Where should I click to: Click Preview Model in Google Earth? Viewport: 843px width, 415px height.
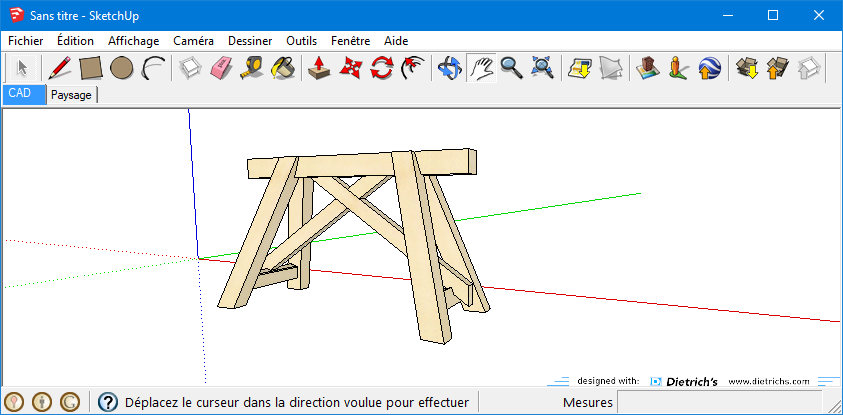click(x=710, y=68)
